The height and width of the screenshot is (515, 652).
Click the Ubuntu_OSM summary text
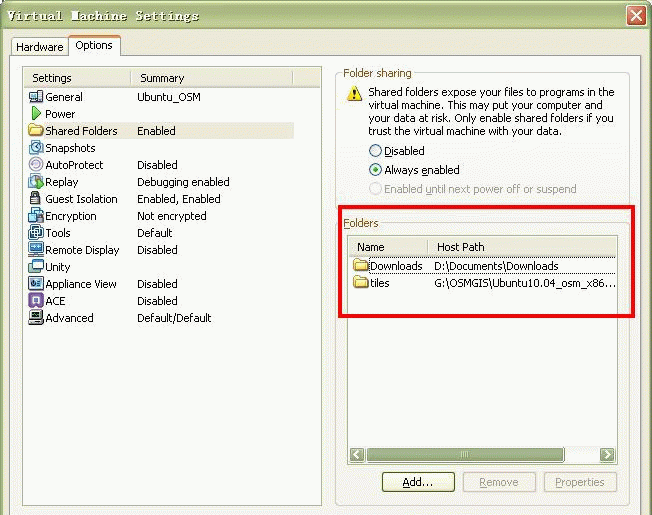click(x=169, y=97)
